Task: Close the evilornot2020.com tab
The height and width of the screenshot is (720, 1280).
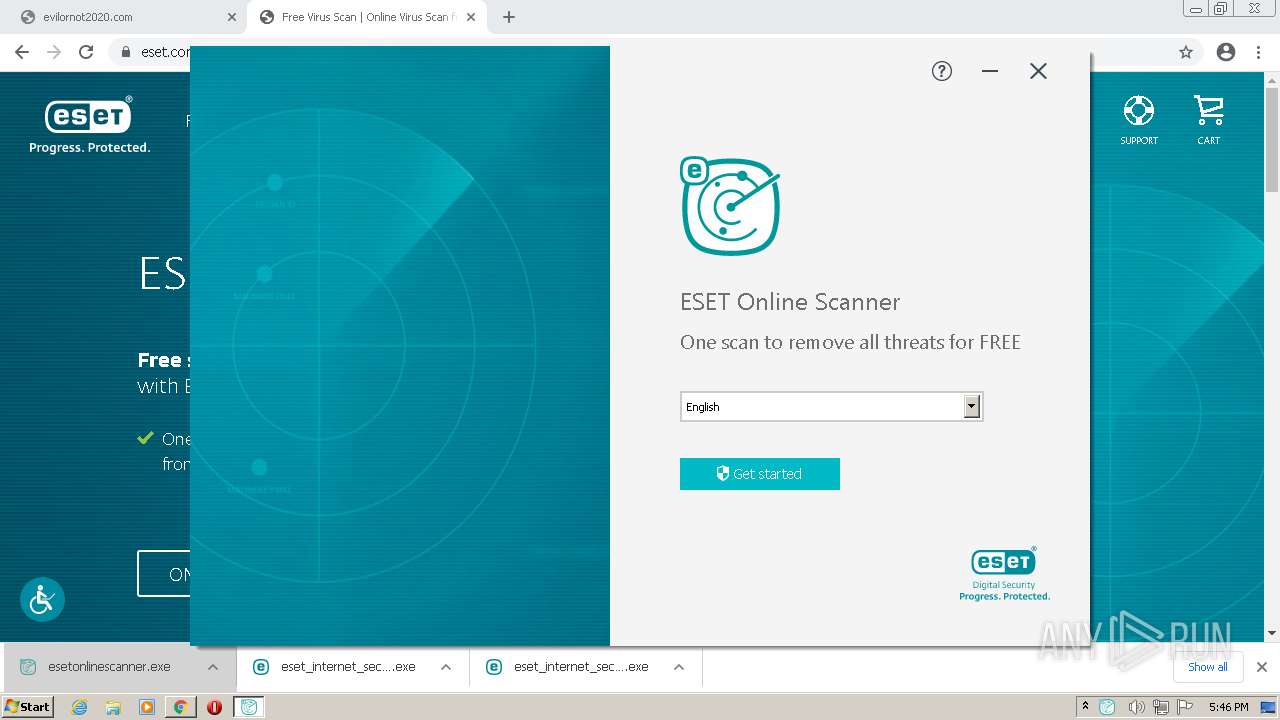Action: pyautogui.click(x=232, y=17)
